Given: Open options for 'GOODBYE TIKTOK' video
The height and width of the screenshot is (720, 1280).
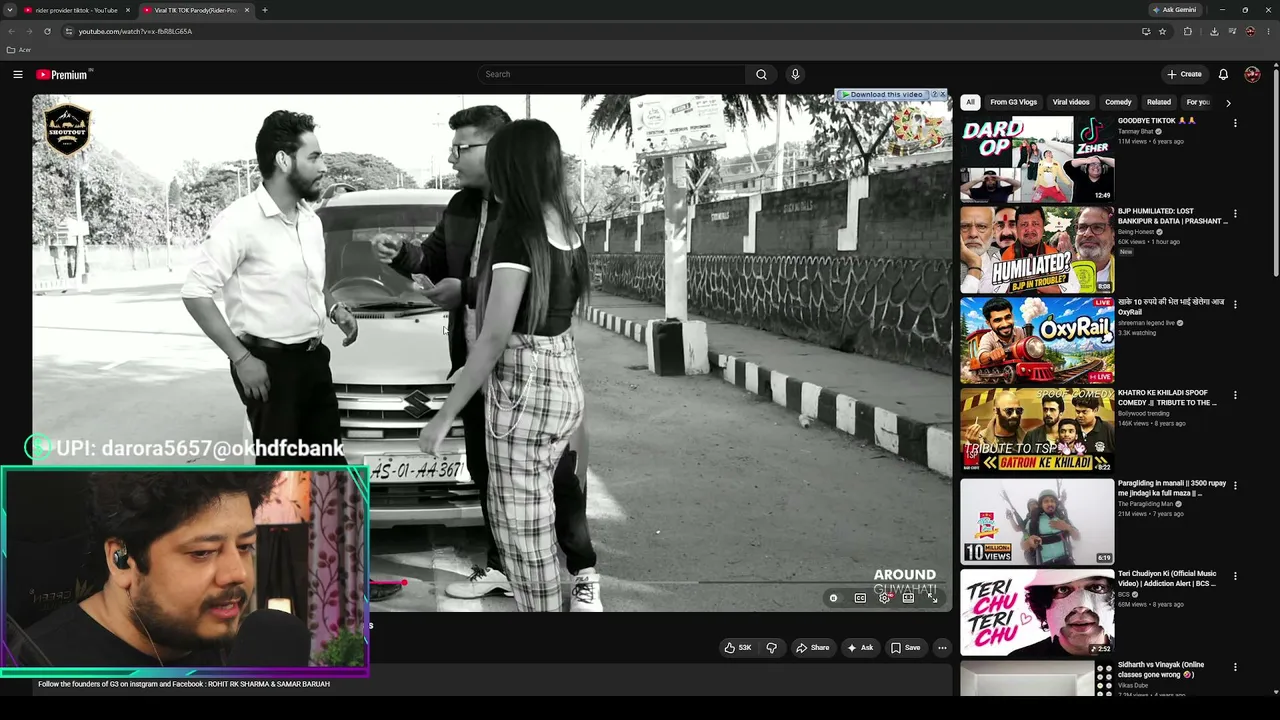Looking at the screenshot, I should [1235, 123].
